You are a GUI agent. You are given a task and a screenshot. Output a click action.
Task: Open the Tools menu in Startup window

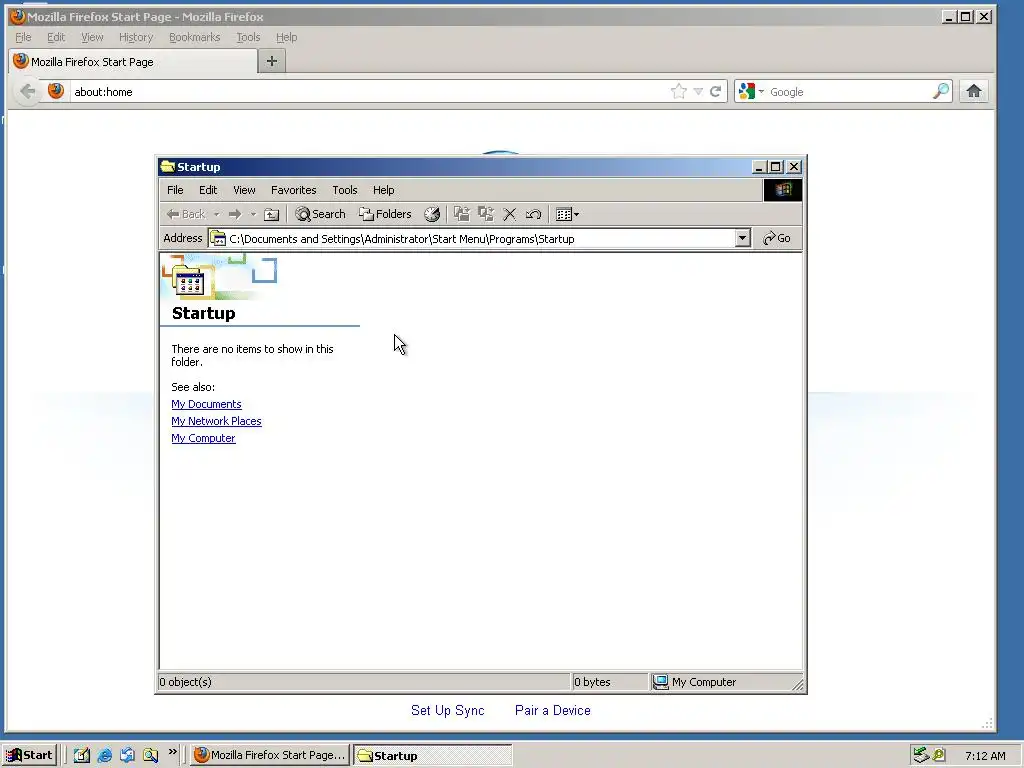(x=345, y=190)
